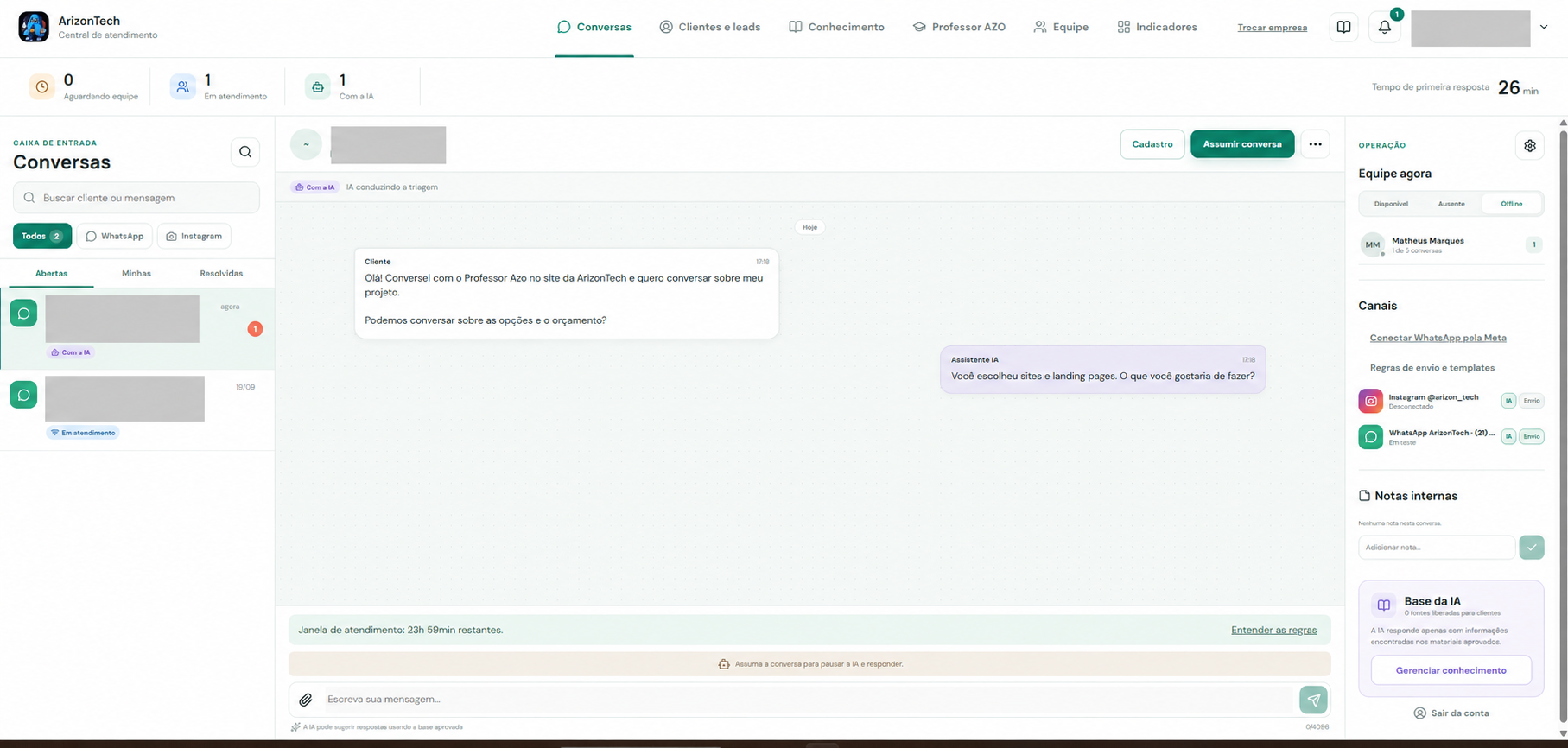Open Professor AZO page
This screenshot has width=1568, height=748.
pyautogui.click(x=959, y=27)
